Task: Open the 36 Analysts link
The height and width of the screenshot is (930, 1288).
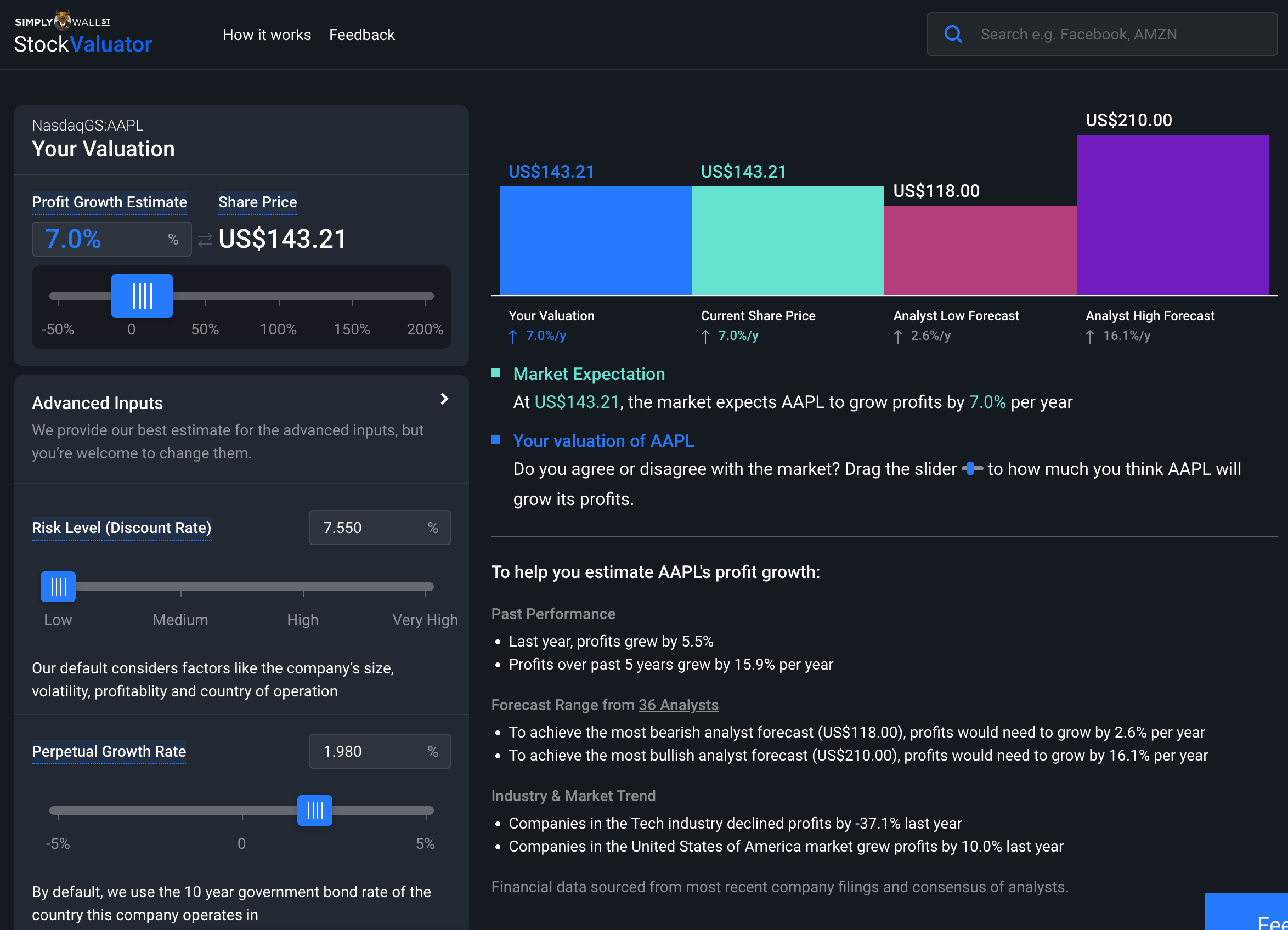Action: (679, 705)
